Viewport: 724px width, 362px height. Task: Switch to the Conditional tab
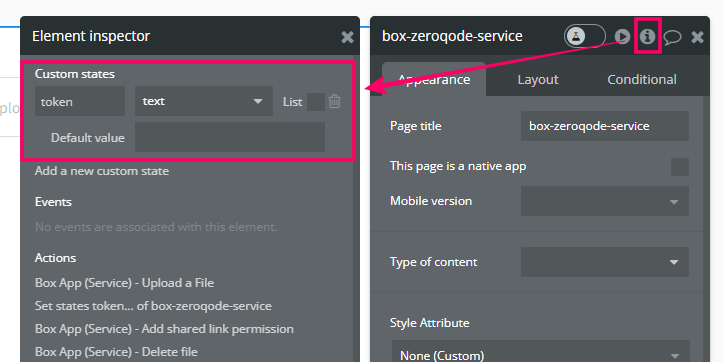pos(642,79)
